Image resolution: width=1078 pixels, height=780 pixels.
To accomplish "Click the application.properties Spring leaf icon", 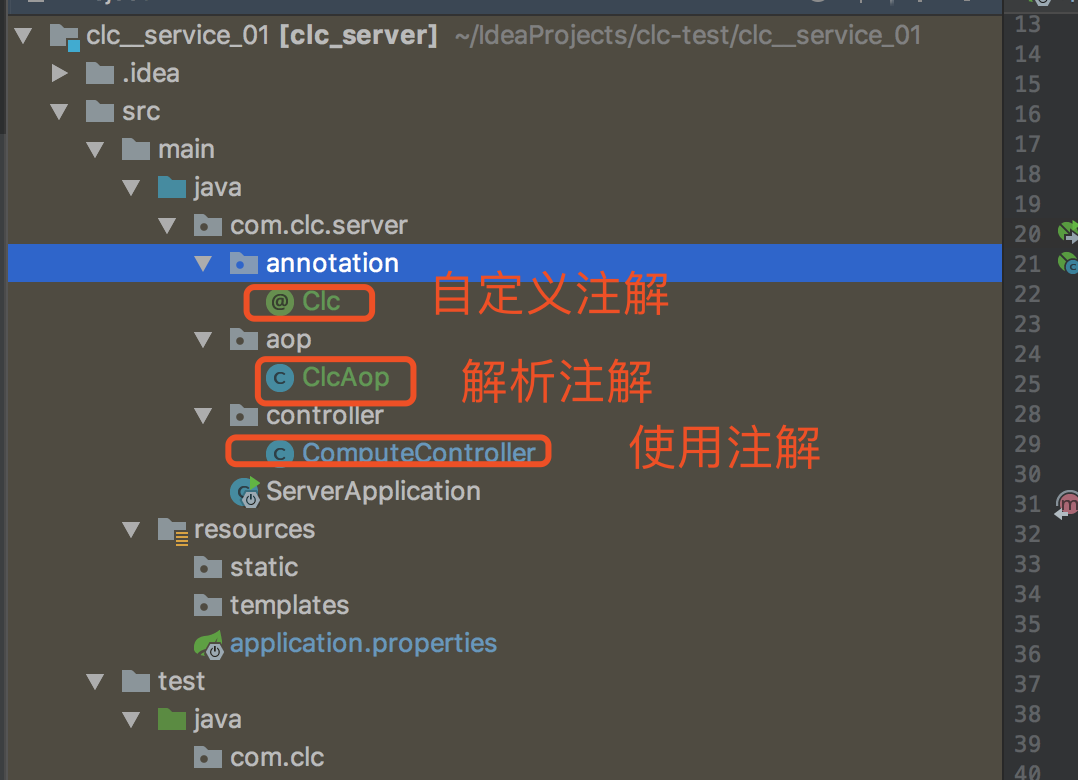I will tap(208, 645).
